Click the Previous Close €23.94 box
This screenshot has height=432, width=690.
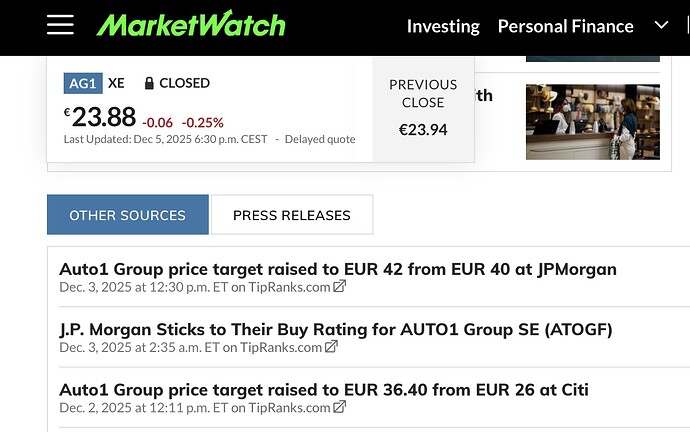(423, 108)
